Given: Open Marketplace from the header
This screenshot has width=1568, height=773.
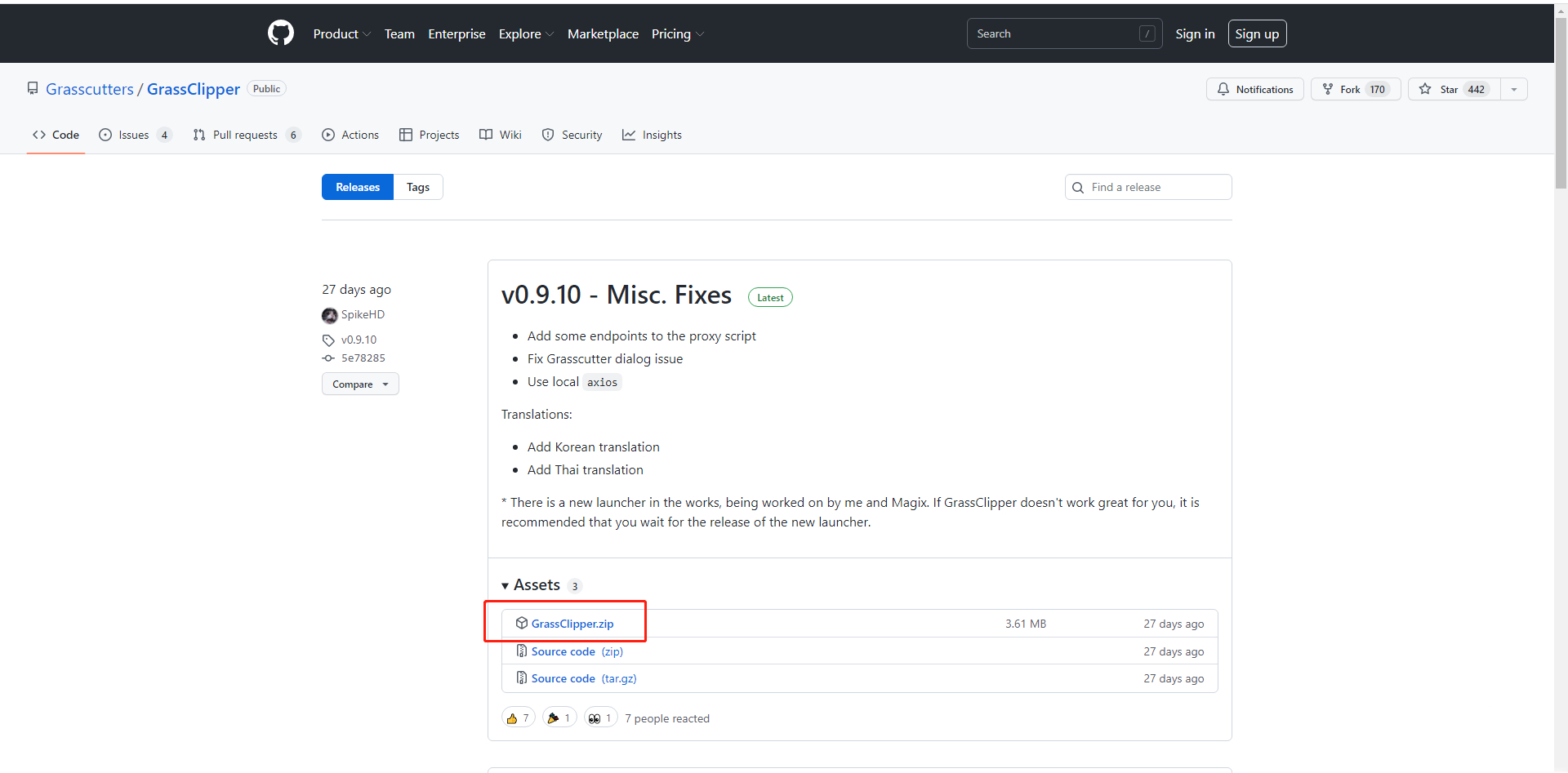Looking at the screenshot, I should (x=603, y=33).
